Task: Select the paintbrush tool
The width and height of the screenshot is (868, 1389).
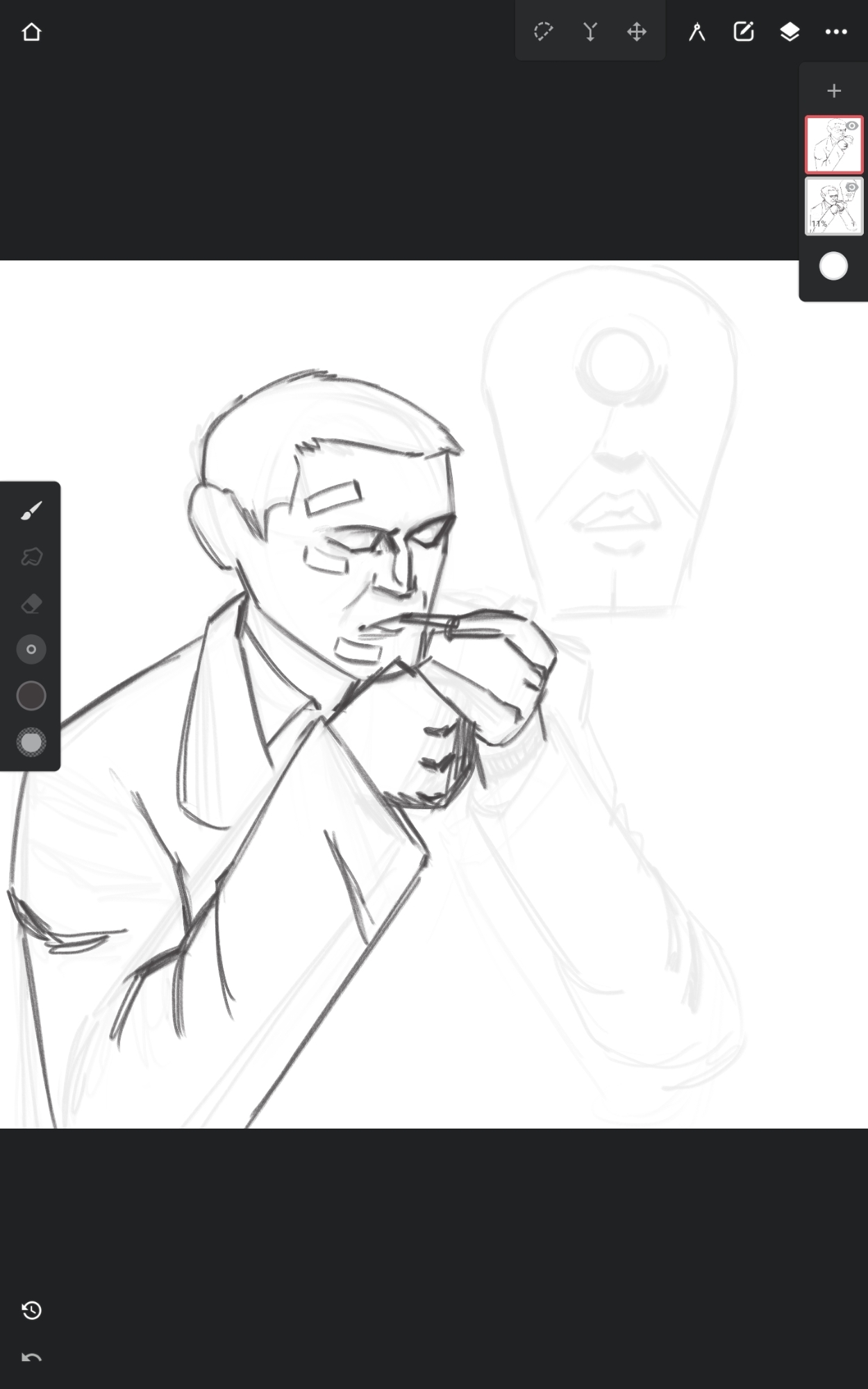Action: pyautogui.click(x=31, y=511)
